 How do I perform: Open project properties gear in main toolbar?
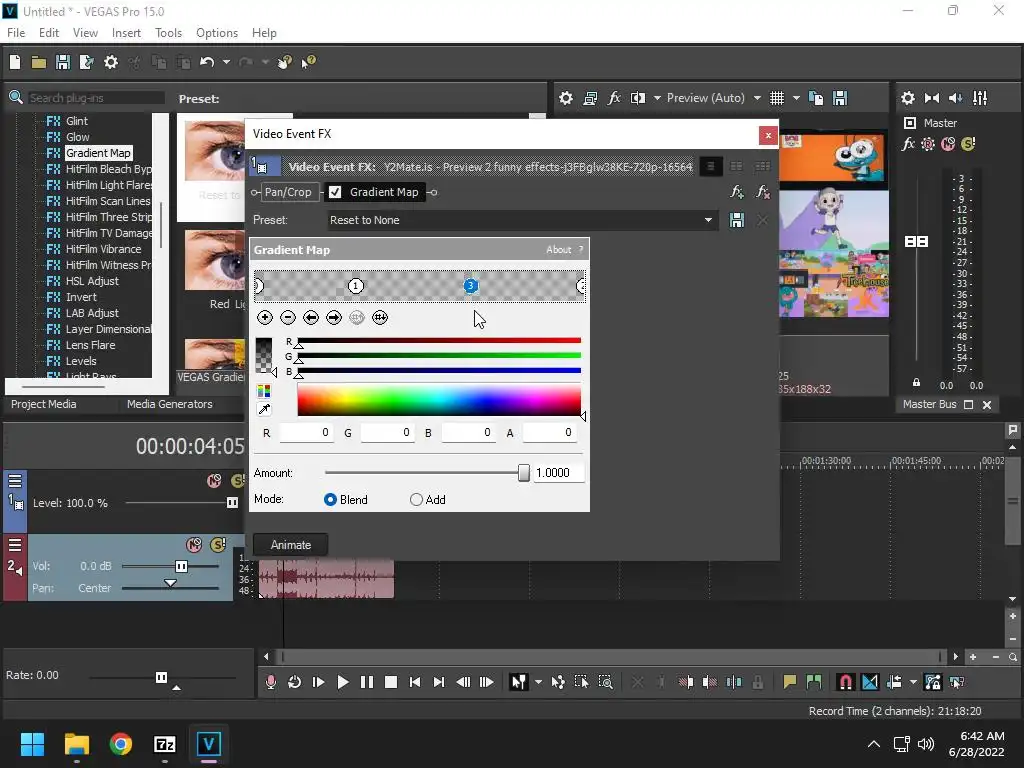click(x=111, y=62)
